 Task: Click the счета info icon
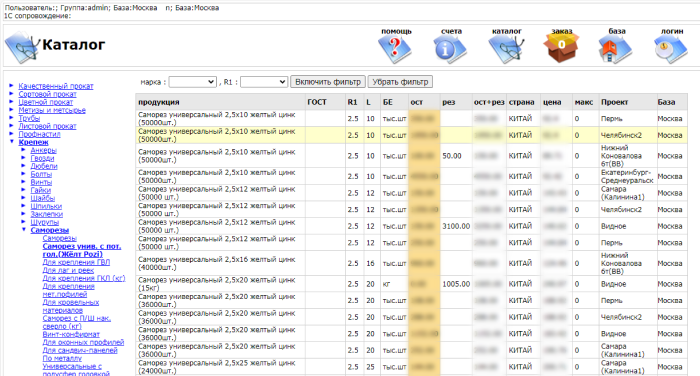pos(450,49)
